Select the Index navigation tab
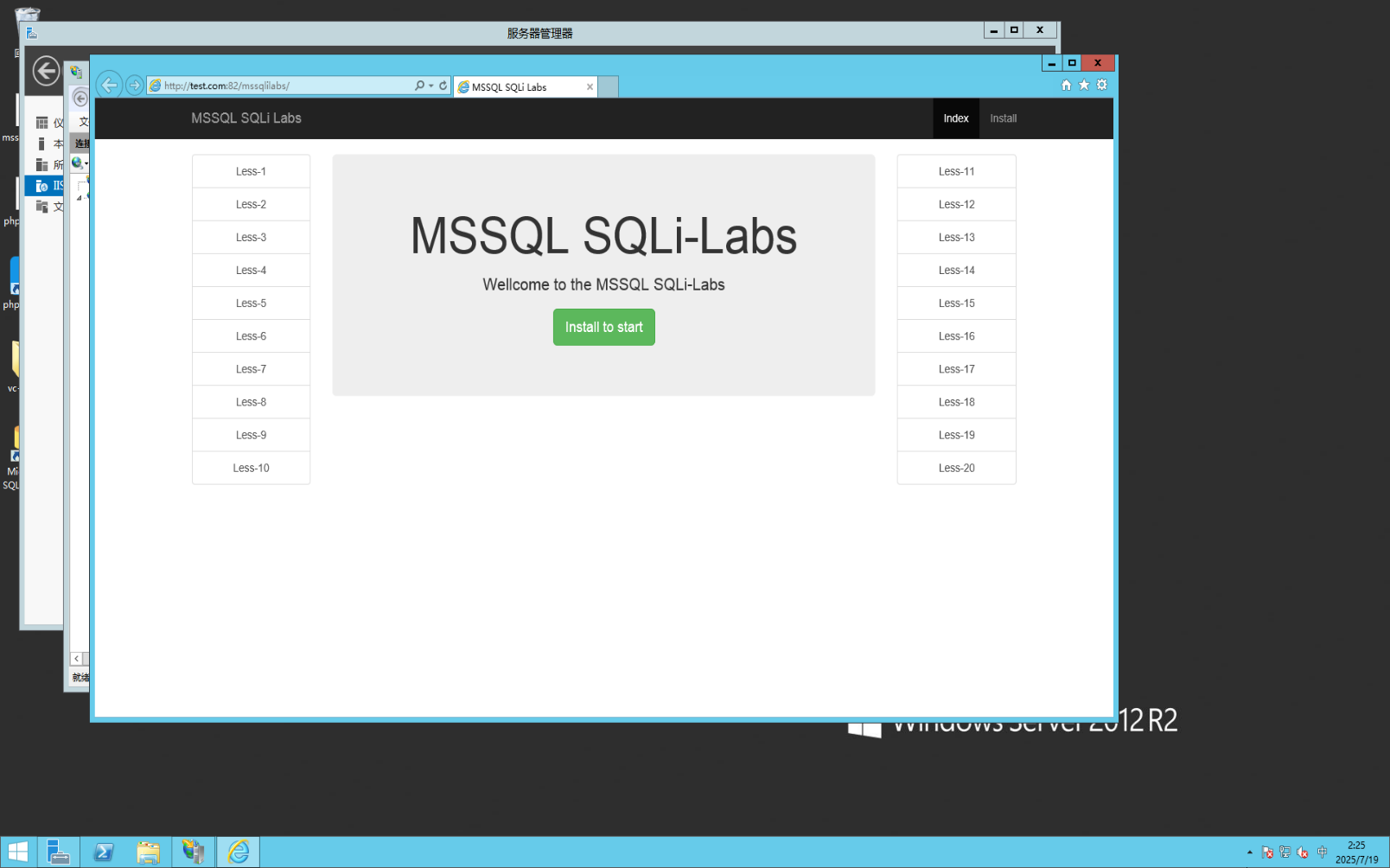 click(955, 118)
